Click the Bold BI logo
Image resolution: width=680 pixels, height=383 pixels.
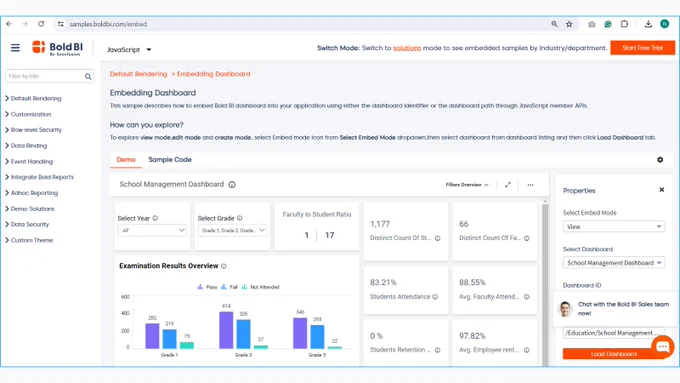point(57,48)
